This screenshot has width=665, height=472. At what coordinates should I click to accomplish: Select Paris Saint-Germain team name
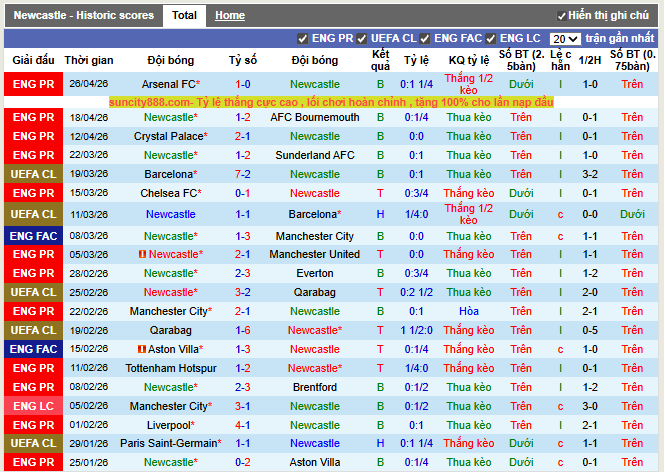tap(170, 444)
